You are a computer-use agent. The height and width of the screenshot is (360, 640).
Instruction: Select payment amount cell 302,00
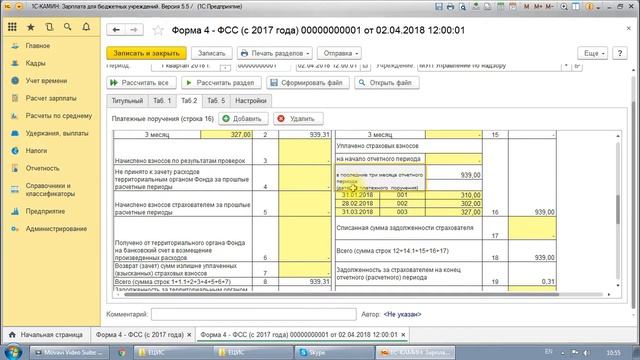pos(453,203)
